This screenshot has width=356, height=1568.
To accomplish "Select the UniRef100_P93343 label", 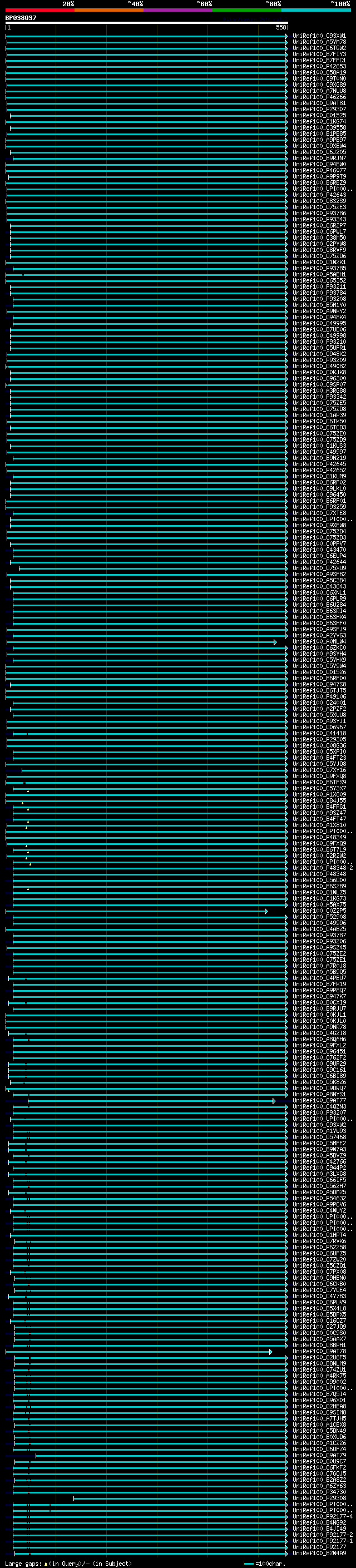I will point(319,219).
